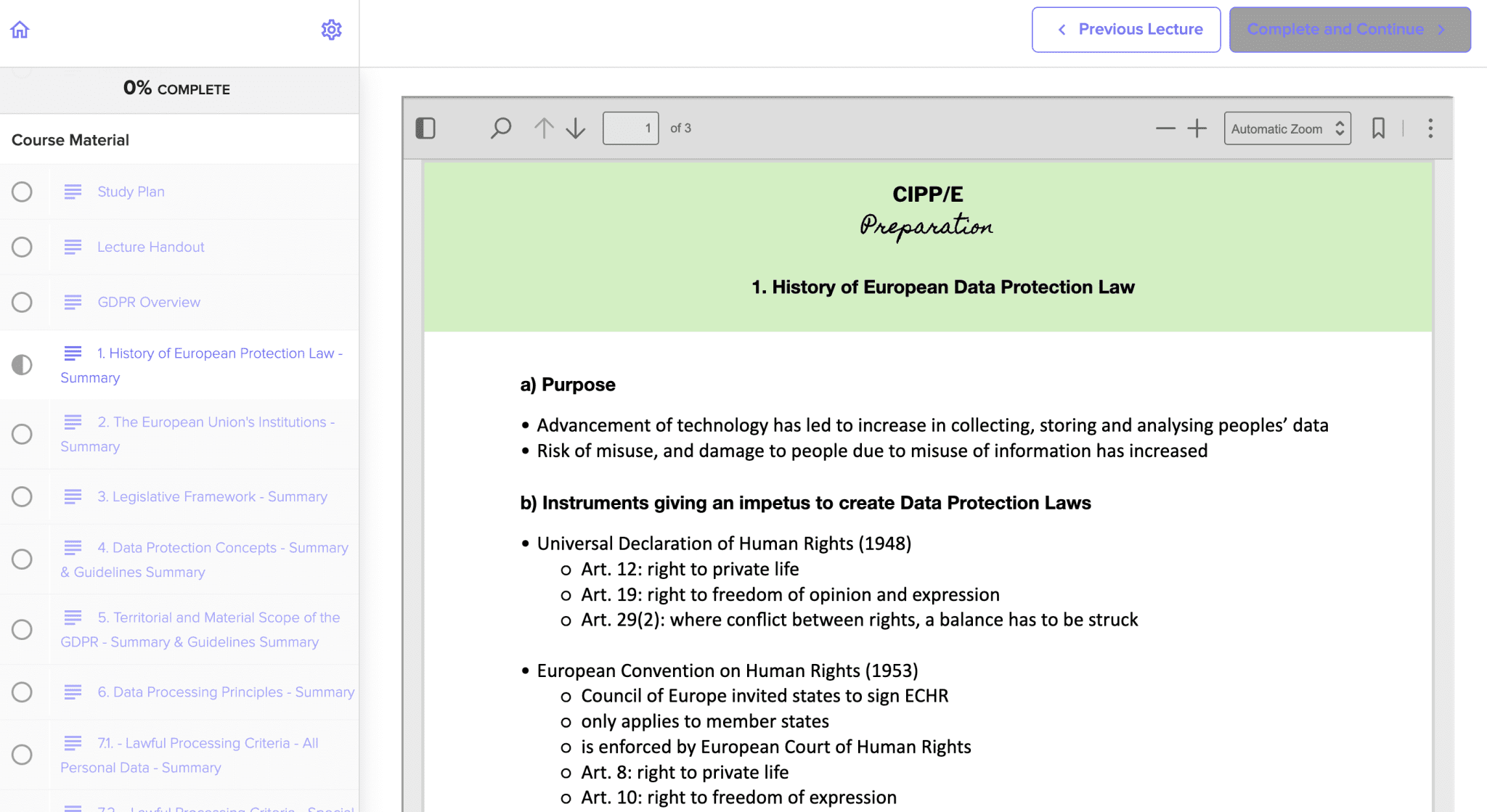1487x812 pixels.
Task: Open 6. Data Processing Principles - Summary
Action: click(226, 692)
